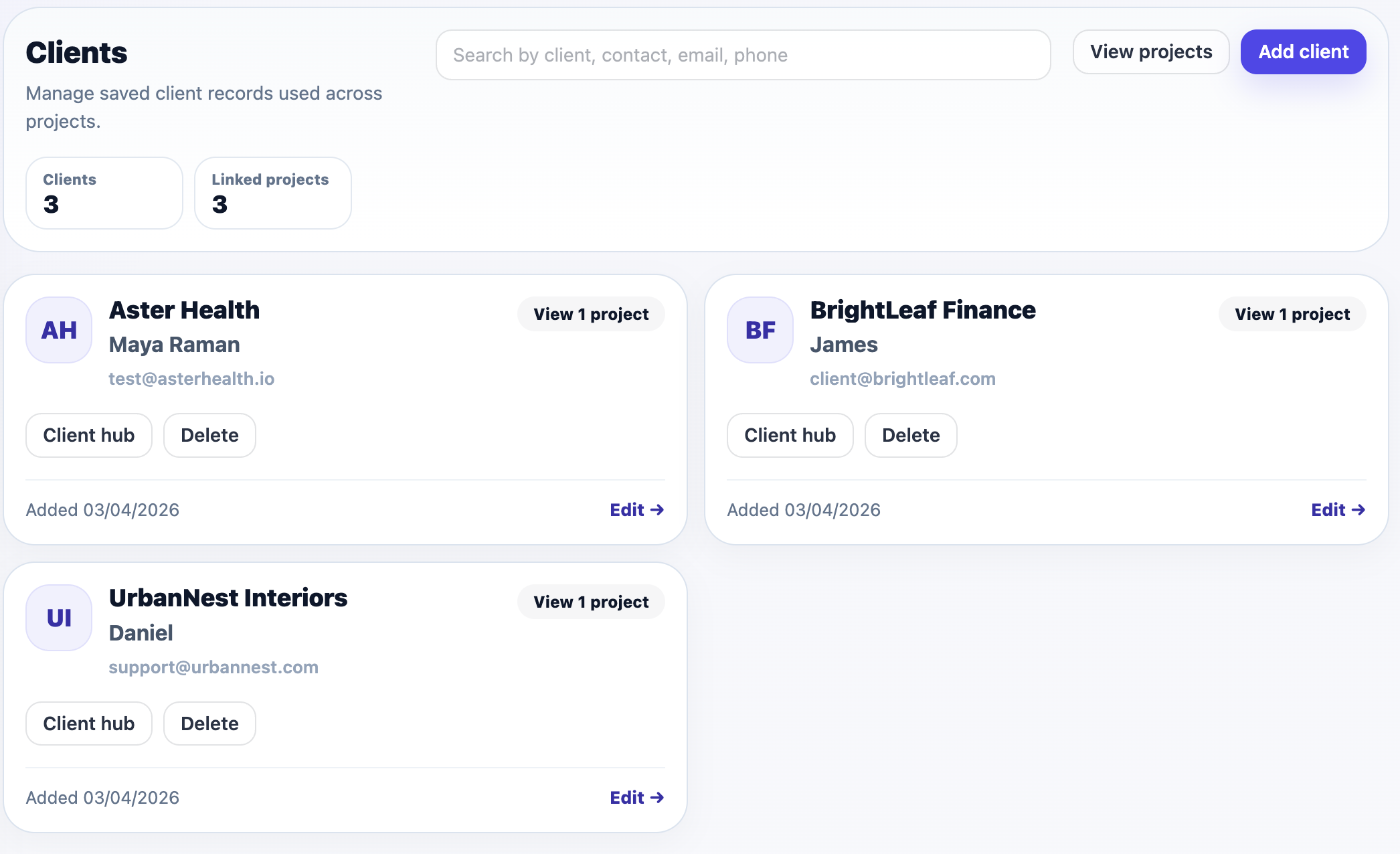Delete the Aster Health client
This screenshot has height=854, width=1400.
[209, 435]
